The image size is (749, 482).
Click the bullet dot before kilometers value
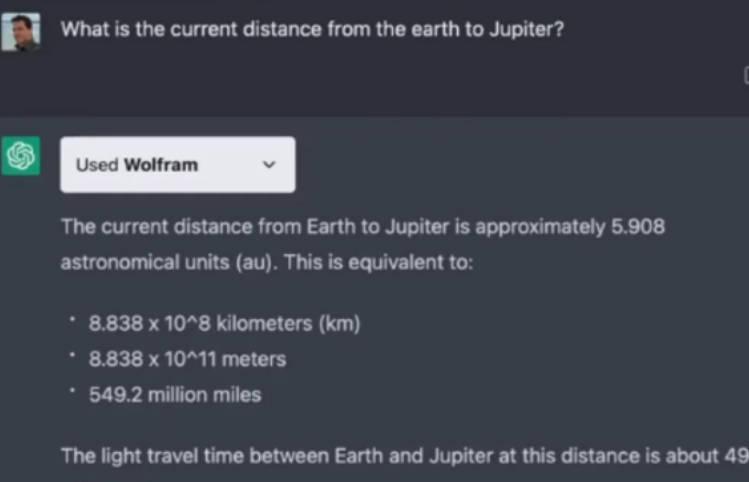72,320
